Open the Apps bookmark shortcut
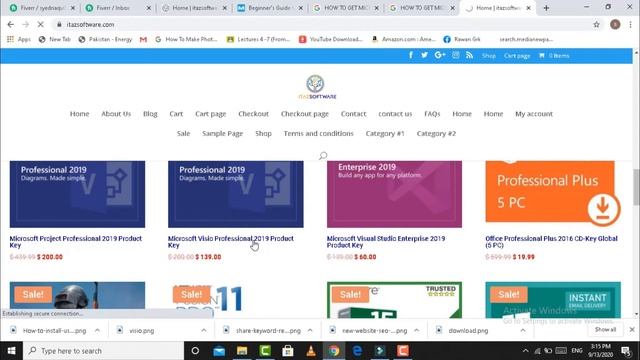640x360 pixels. point(19,39)
